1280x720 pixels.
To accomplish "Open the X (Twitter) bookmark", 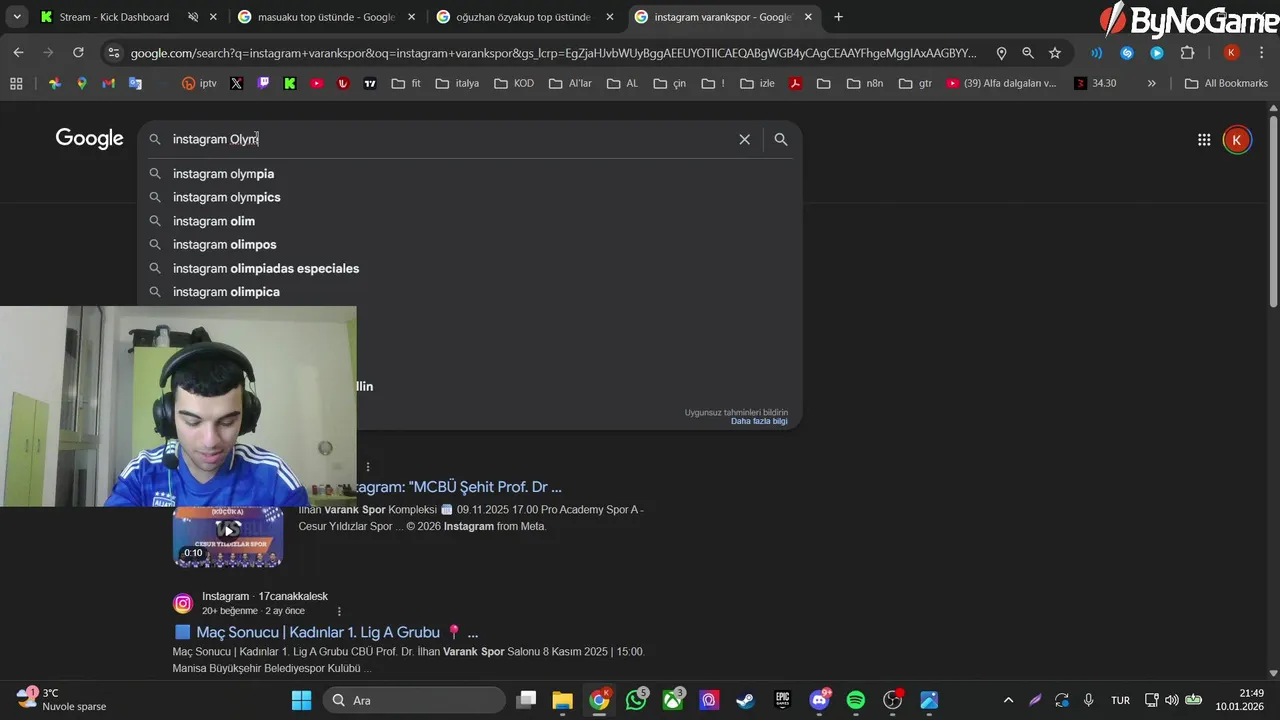I will point(236,83).
